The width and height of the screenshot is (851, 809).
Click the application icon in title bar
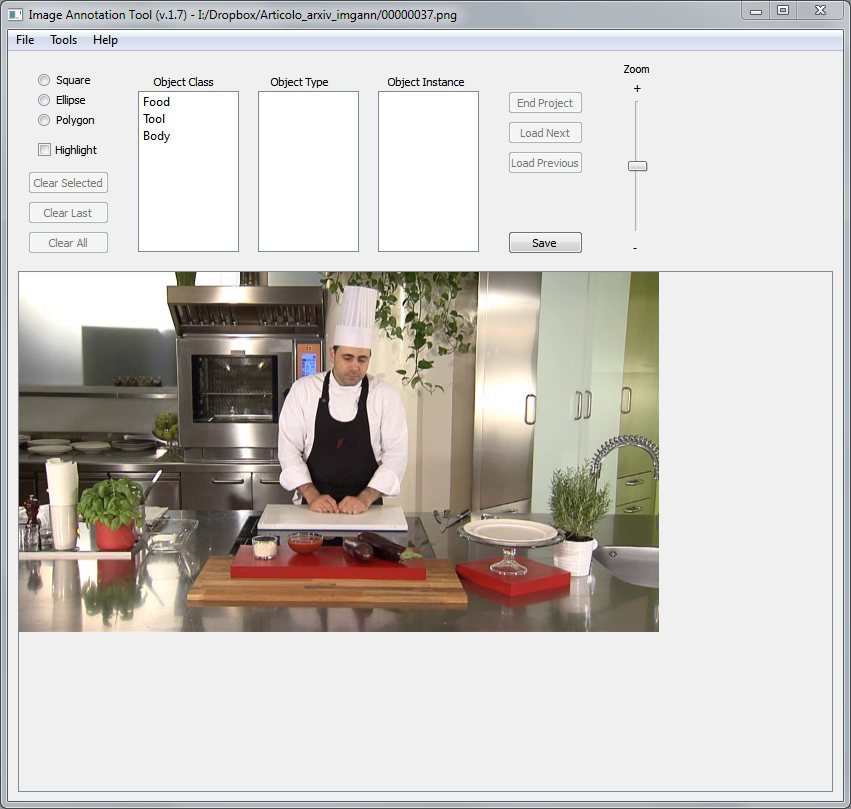tap(15, 15)
